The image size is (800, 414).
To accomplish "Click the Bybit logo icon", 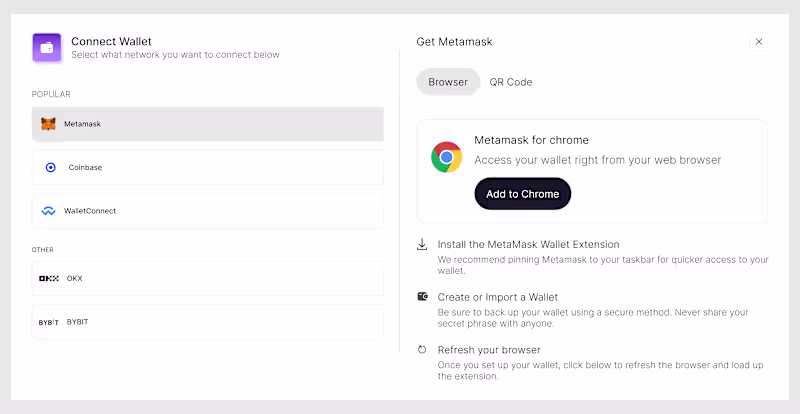I will click(48, 322).
